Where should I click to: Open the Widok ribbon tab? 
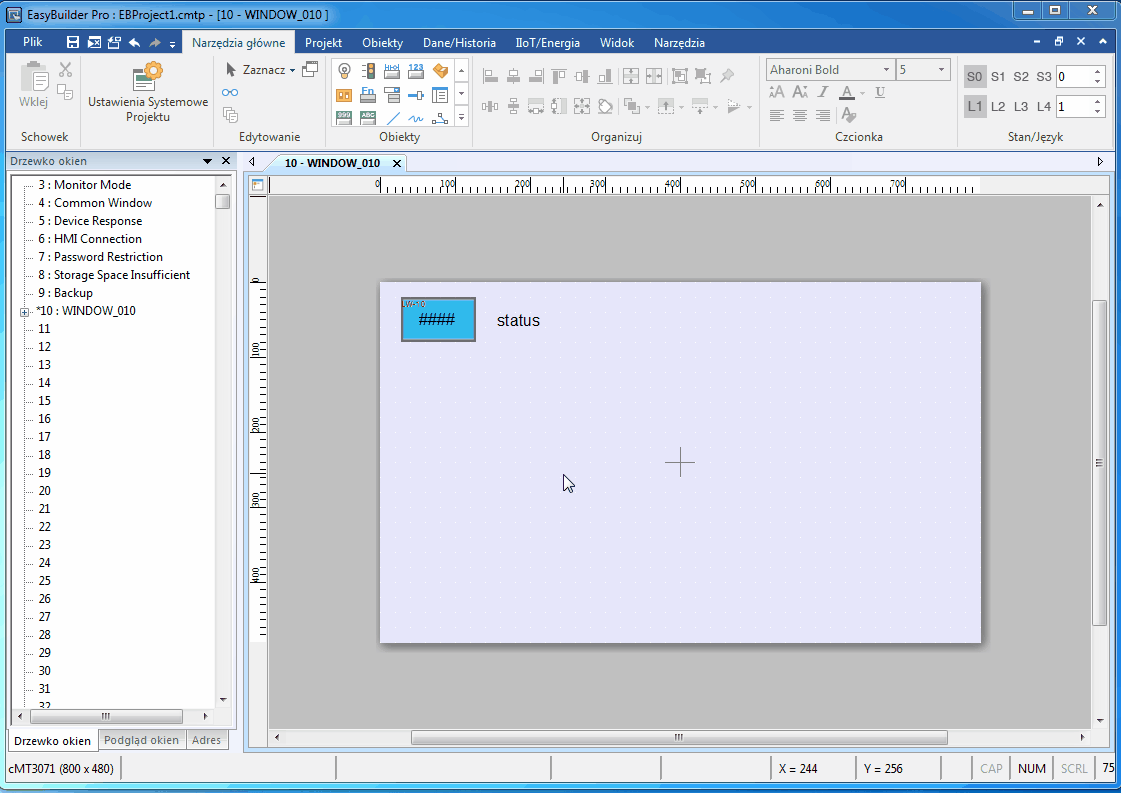(617, 43)
